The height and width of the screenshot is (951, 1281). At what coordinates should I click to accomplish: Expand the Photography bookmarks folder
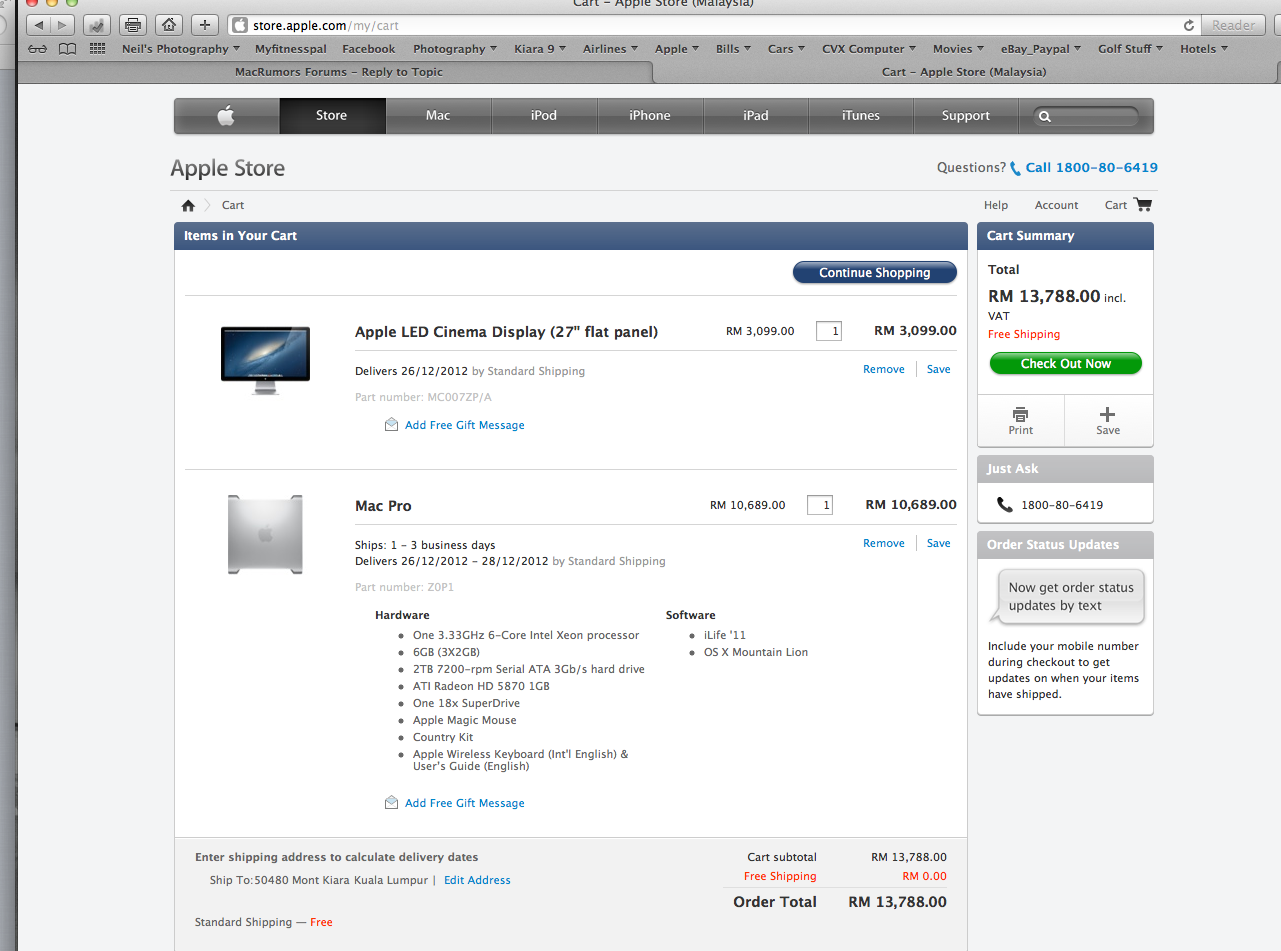click(x=455, y=49)
